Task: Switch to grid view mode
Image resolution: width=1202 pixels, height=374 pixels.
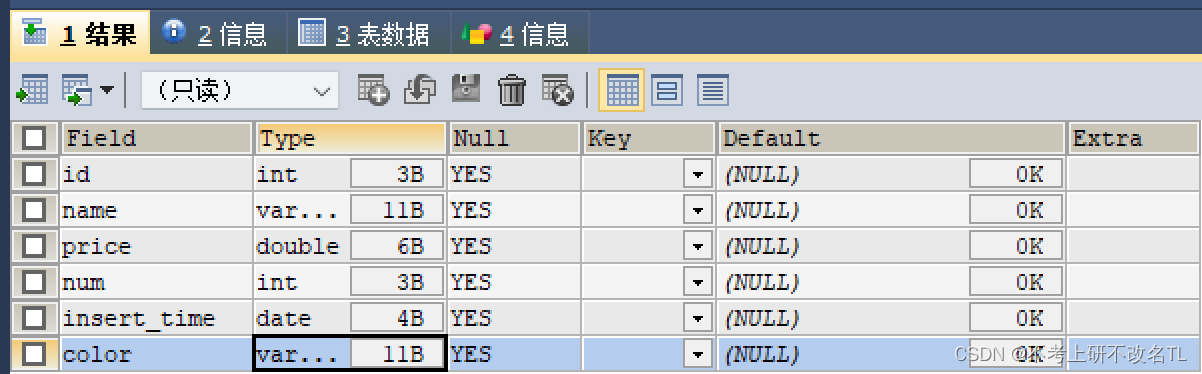Action: tap(622, 90)
